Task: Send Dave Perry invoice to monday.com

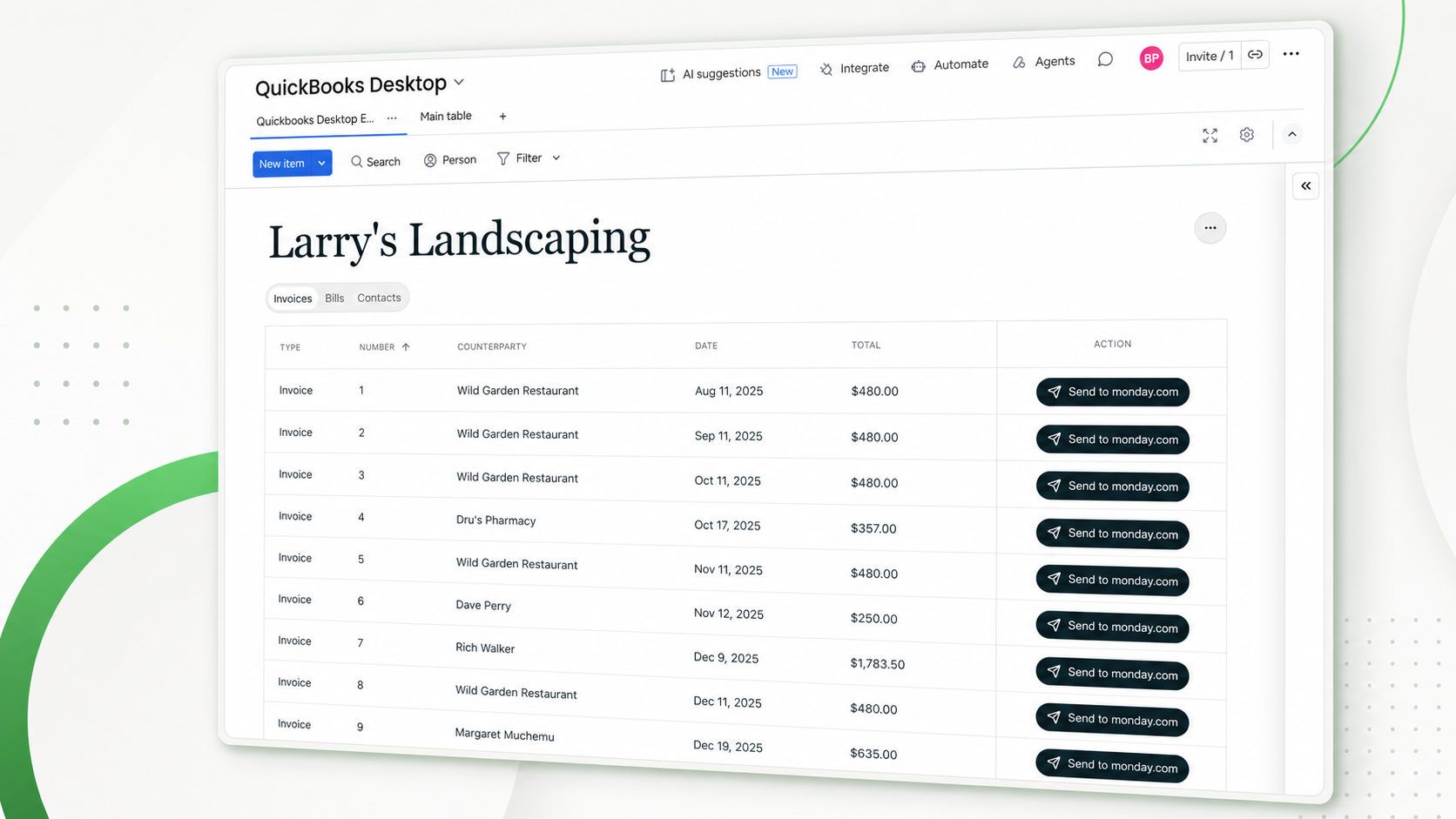Action: [x=1113, y=627]
